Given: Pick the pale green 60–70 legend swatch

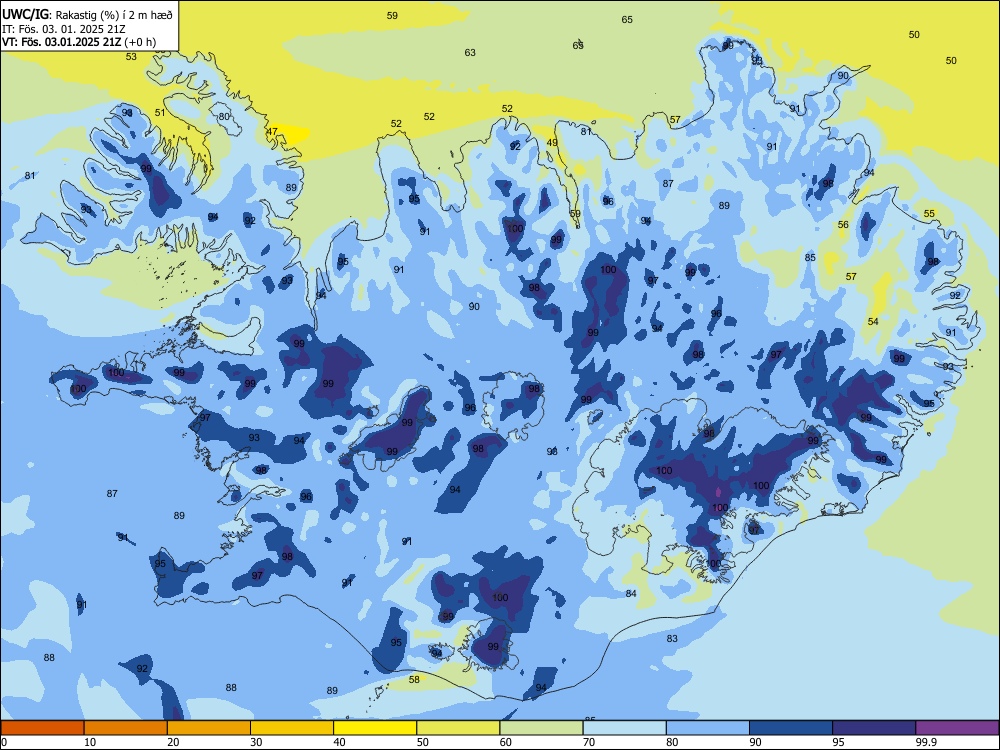Looking at the screenshot, I should point(541,728).
